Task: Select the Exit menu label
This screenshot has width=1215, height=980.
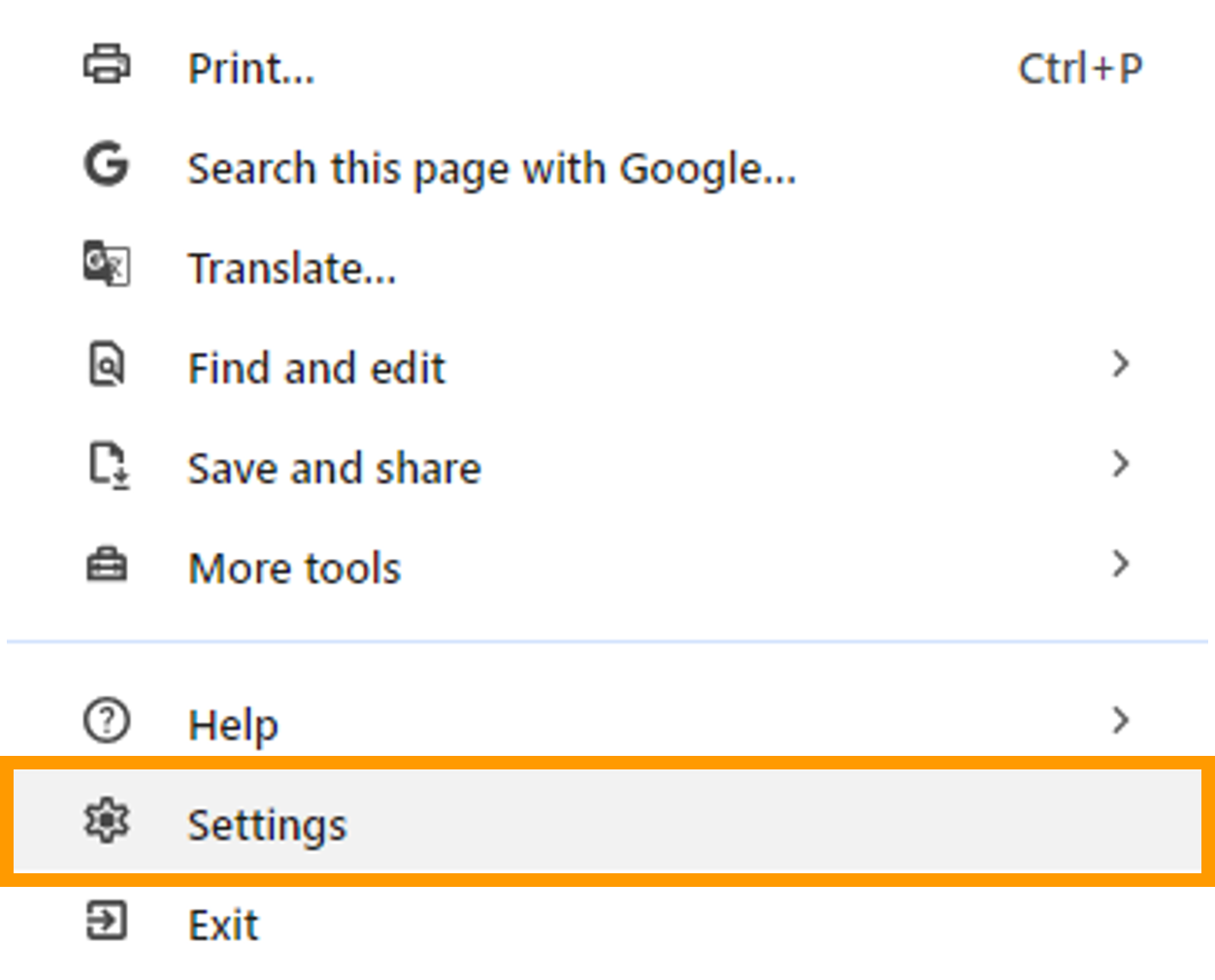Action: 223,926
